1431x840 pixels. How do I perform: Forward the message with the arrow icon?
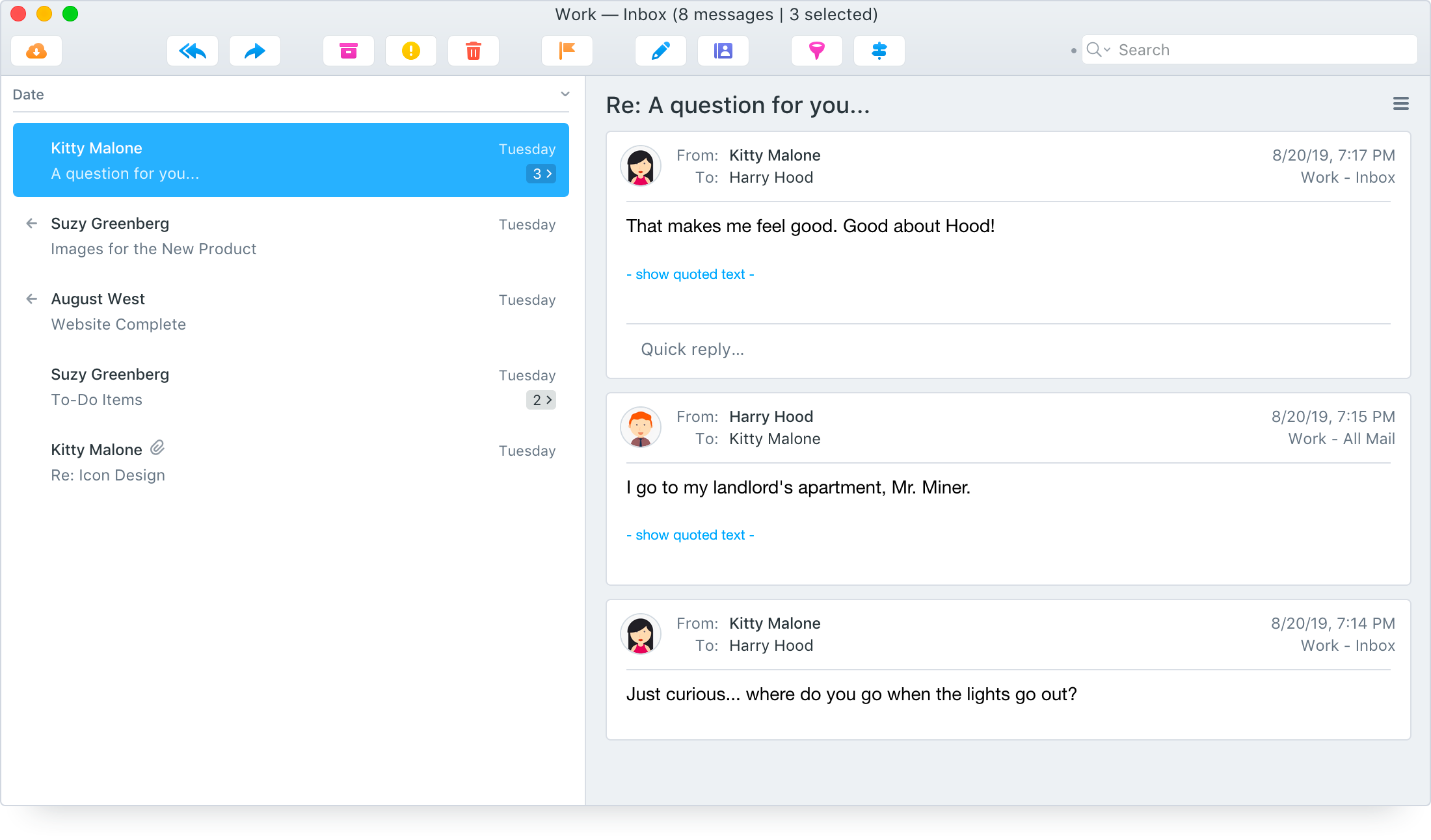(x=254, y=50)
